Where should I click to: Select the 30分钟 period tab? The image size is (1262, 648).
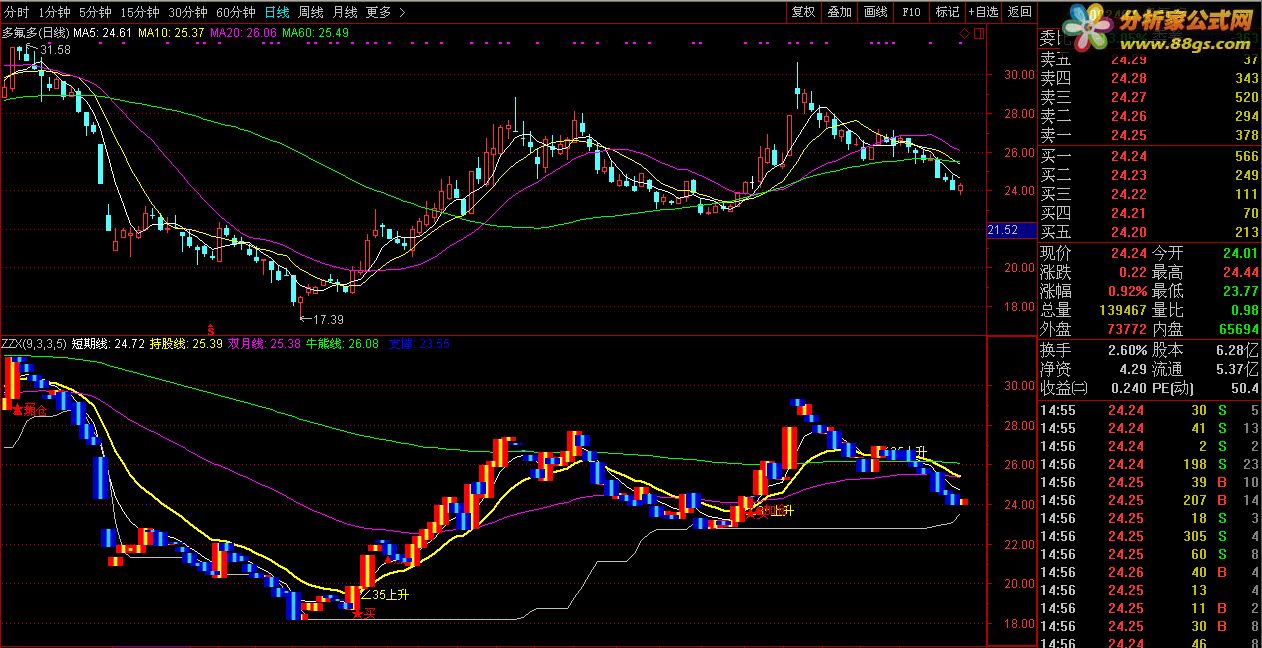coord(188,12)
